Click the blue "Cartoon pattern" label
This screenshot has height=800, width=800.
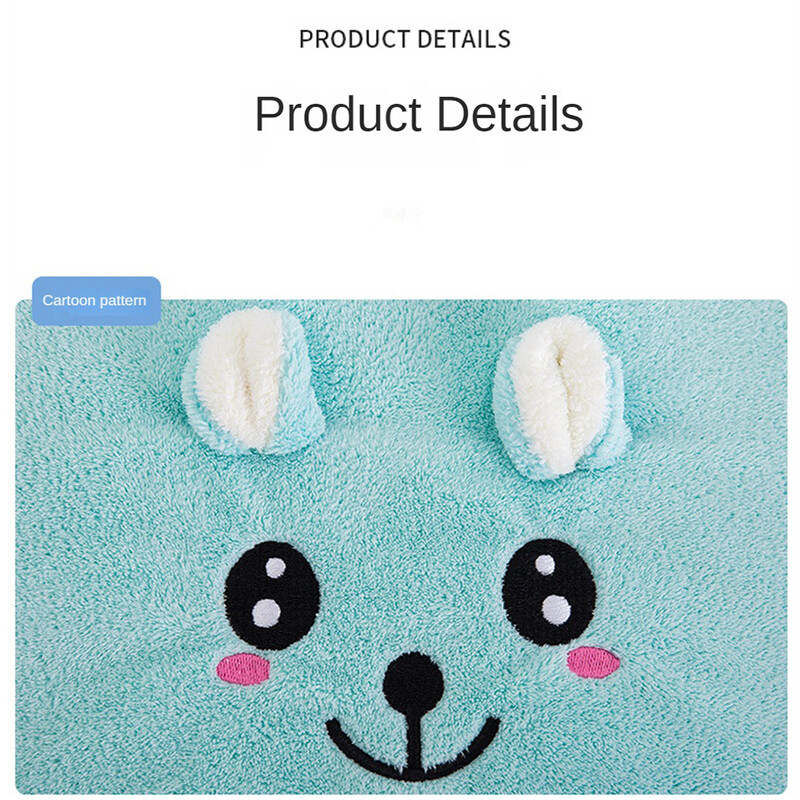(x=96, y=301)
